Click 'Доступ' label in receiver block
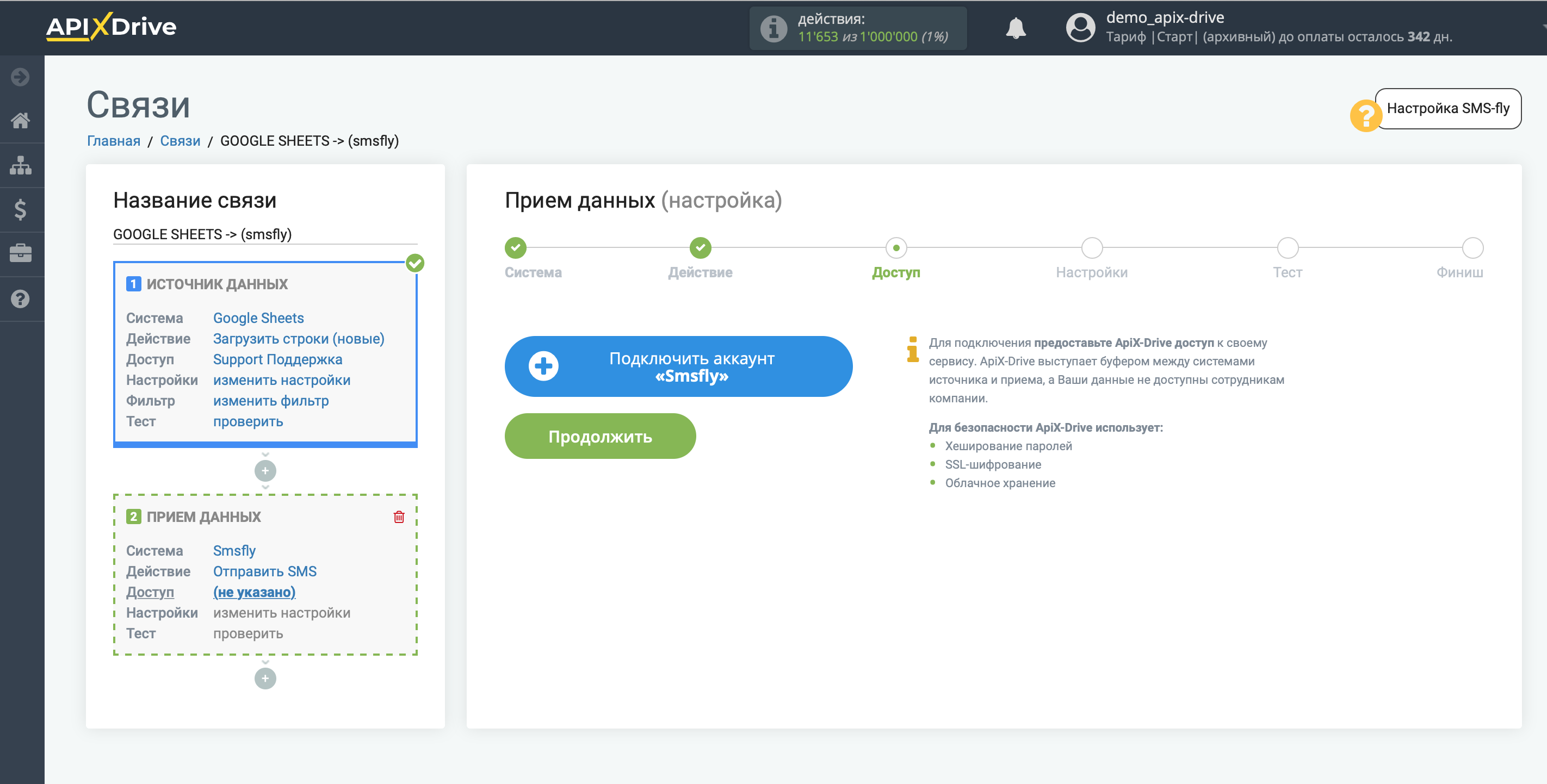The width and height of the screenshot is (1547, 784). [150, 592]
